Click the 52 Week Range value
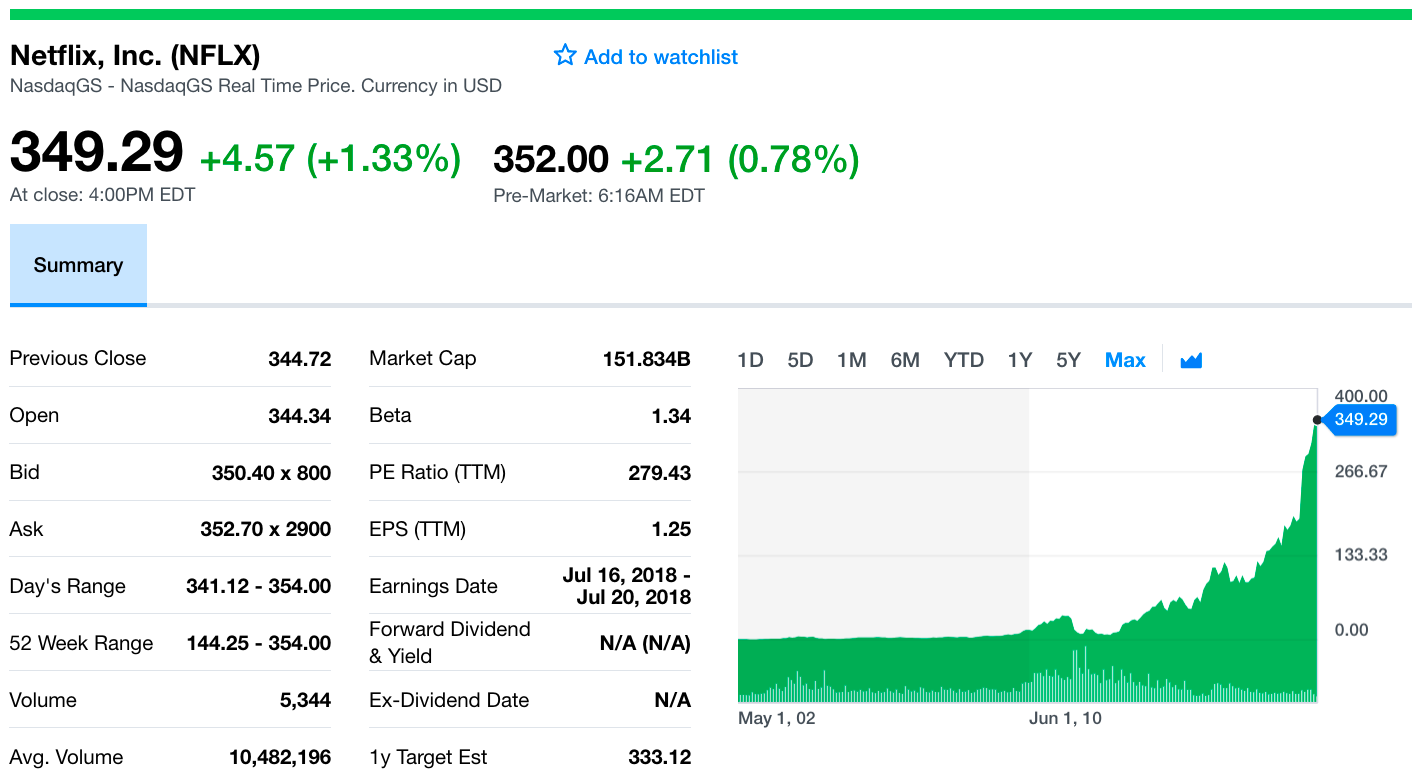This screenshot has height=782, width=1412. pyautogui.click(x=258, y=643)
